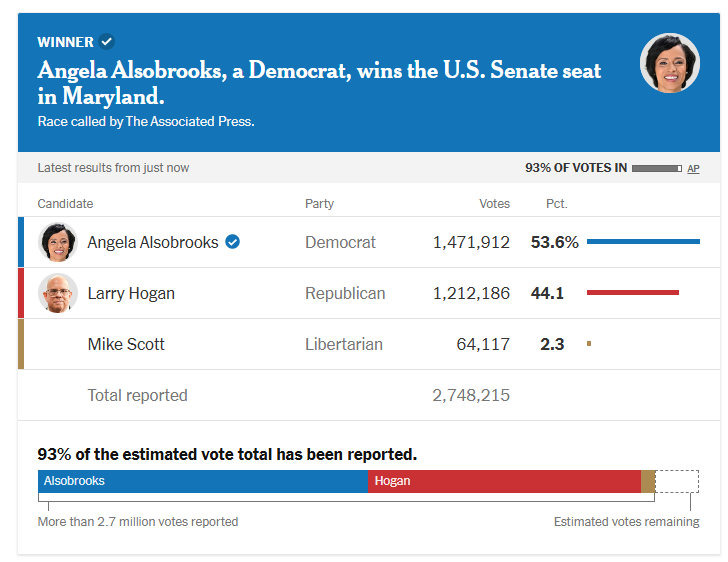
Task: Click the winner checkmark badge next to WINNER
Action: tap(107, 42)
